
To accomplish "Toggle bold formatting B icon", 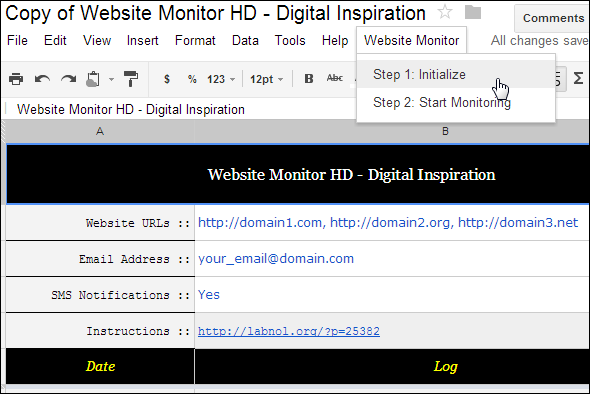I will [x=309, y=79].
